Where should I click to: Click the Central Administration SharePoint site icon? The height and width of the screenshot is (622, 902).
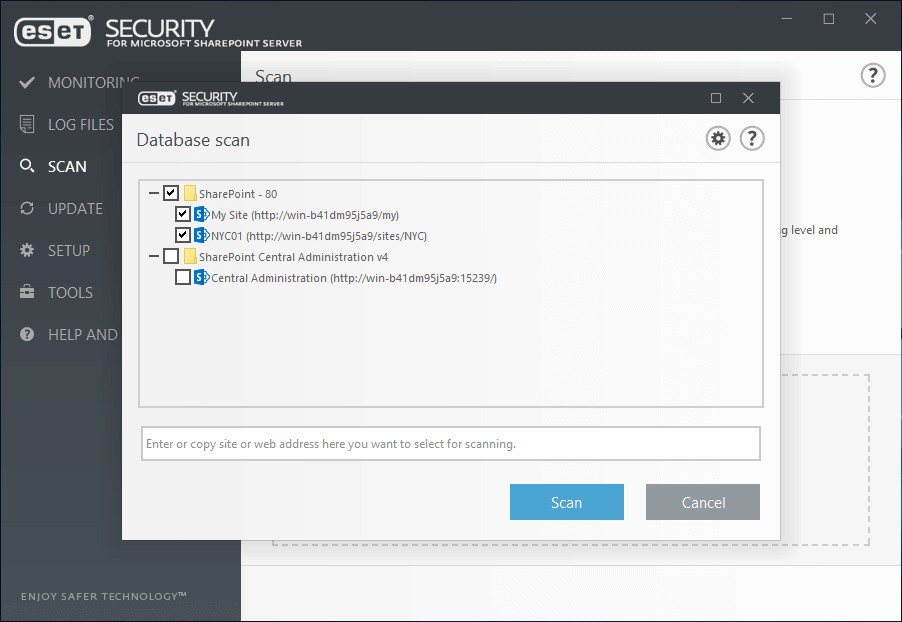pos(201,277)
